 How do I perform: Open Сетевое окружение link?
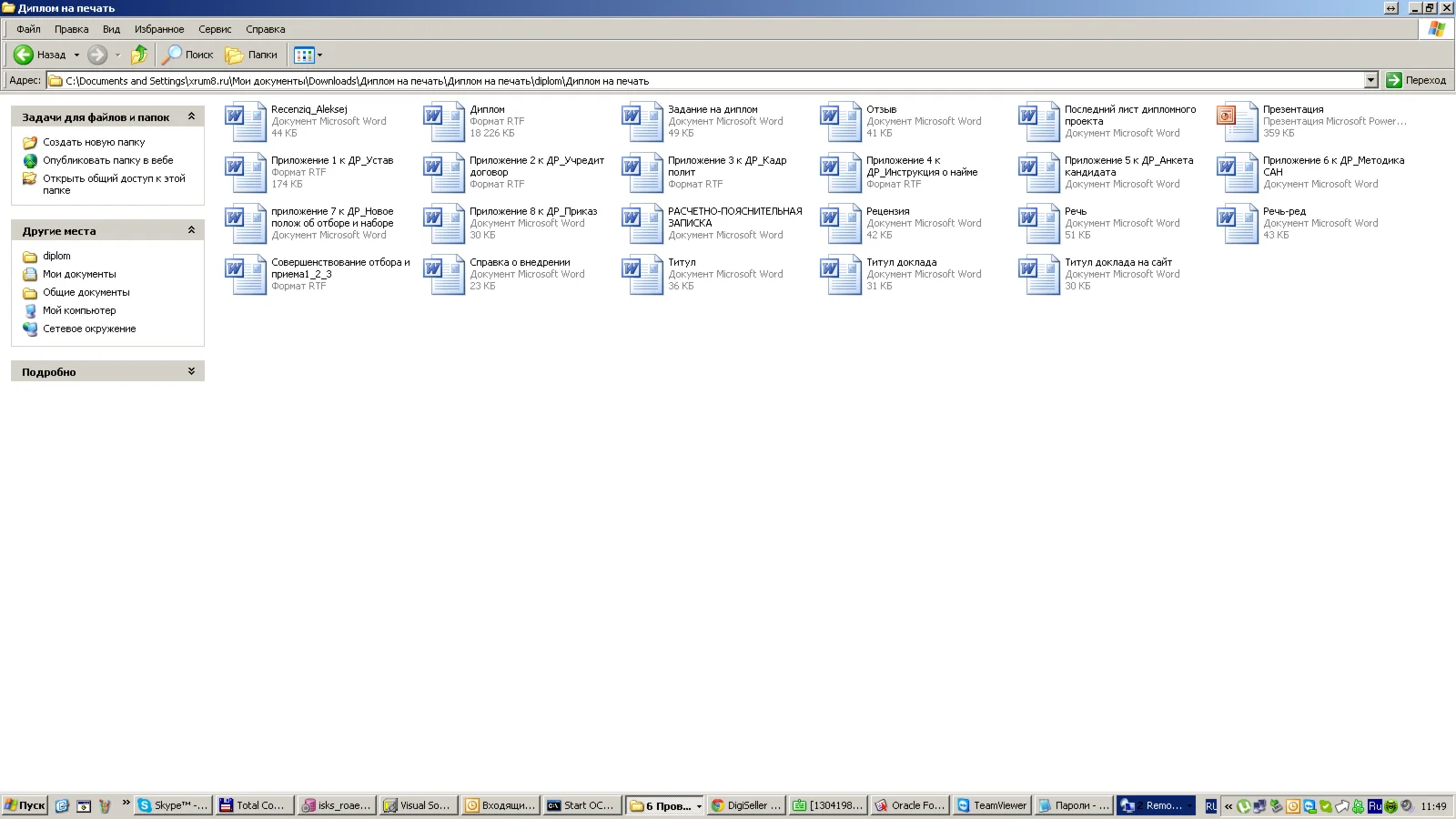tap(89, 329)
